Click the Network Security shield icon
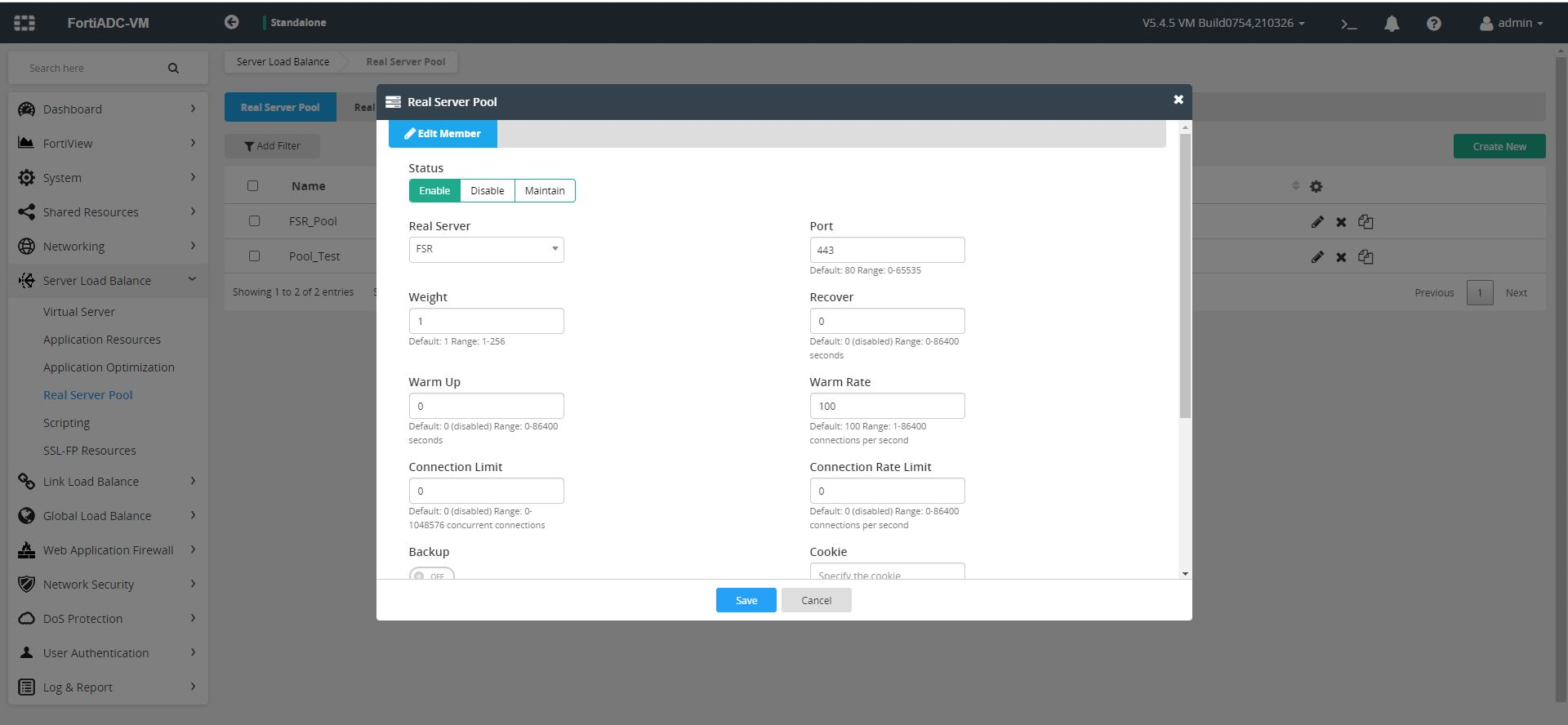The height and width of the screenshot is (725, 1568). pyautogui.click(x=27, y=584)
